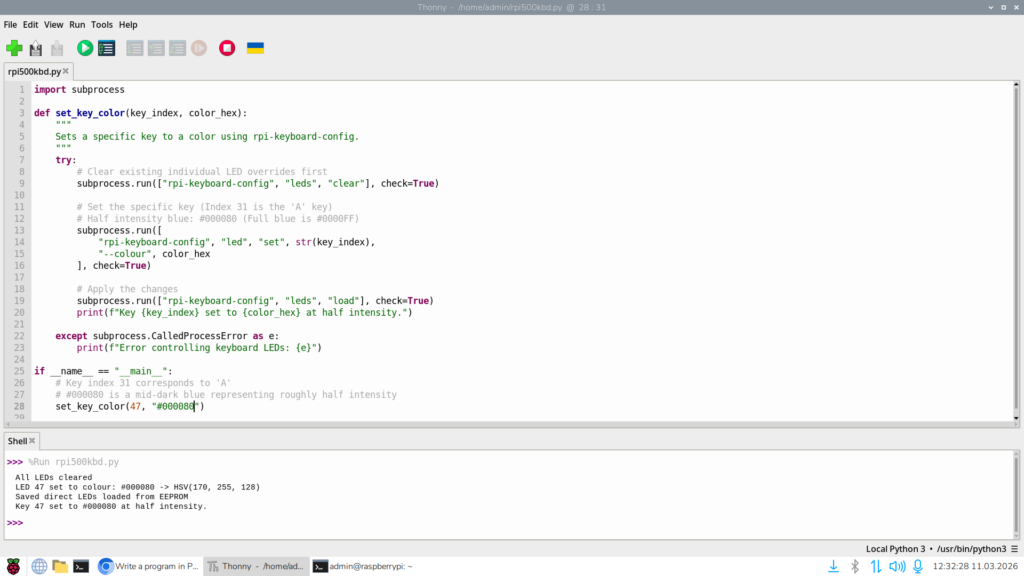1024x576 pixels.
Task: Open the Bluetooth tray icon
Action: 855,566
